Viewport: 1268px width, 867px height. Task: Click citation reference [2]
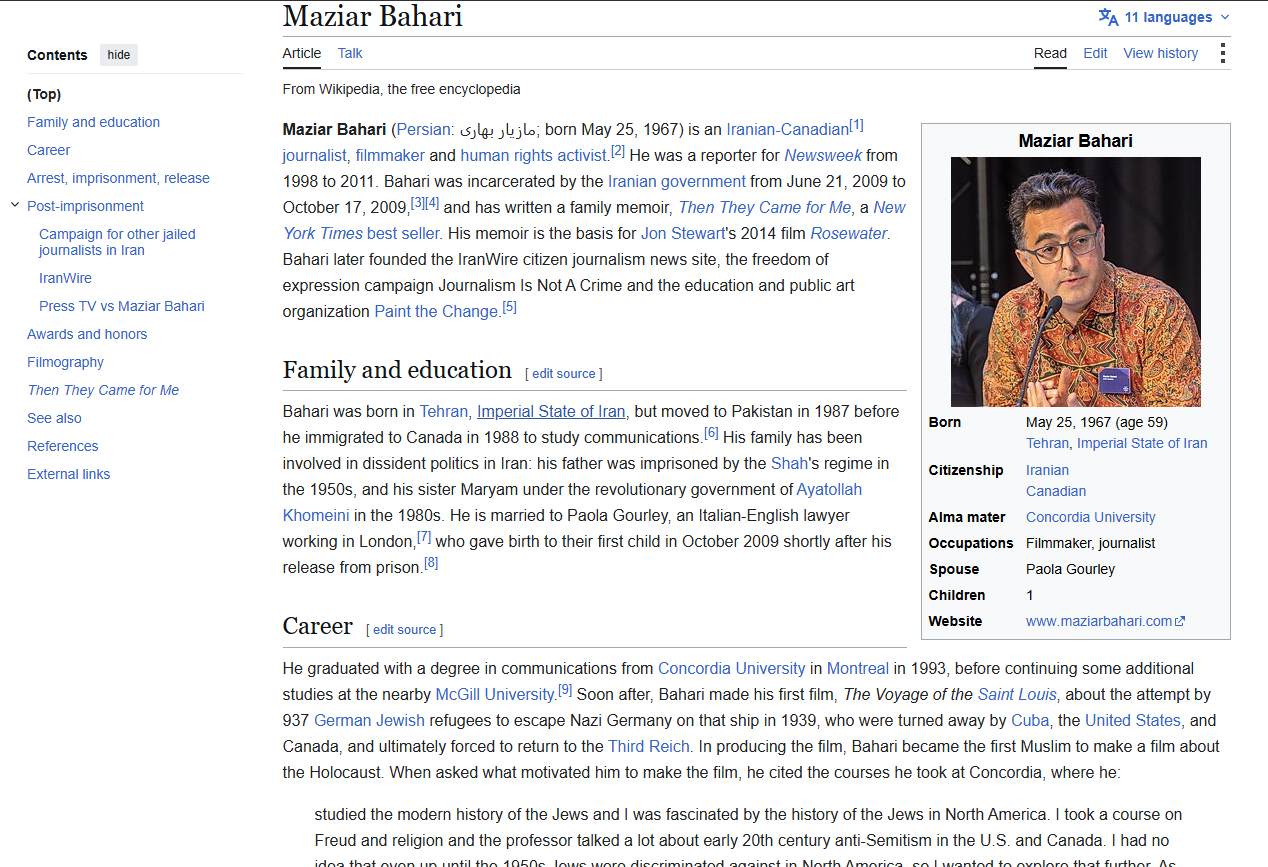click(618, 150)
